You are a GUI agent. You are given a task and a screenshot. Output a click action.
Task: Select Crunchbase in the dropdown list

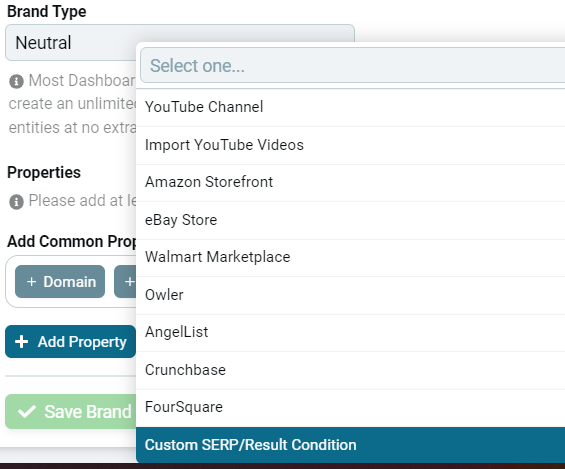[x=350, y=370]
